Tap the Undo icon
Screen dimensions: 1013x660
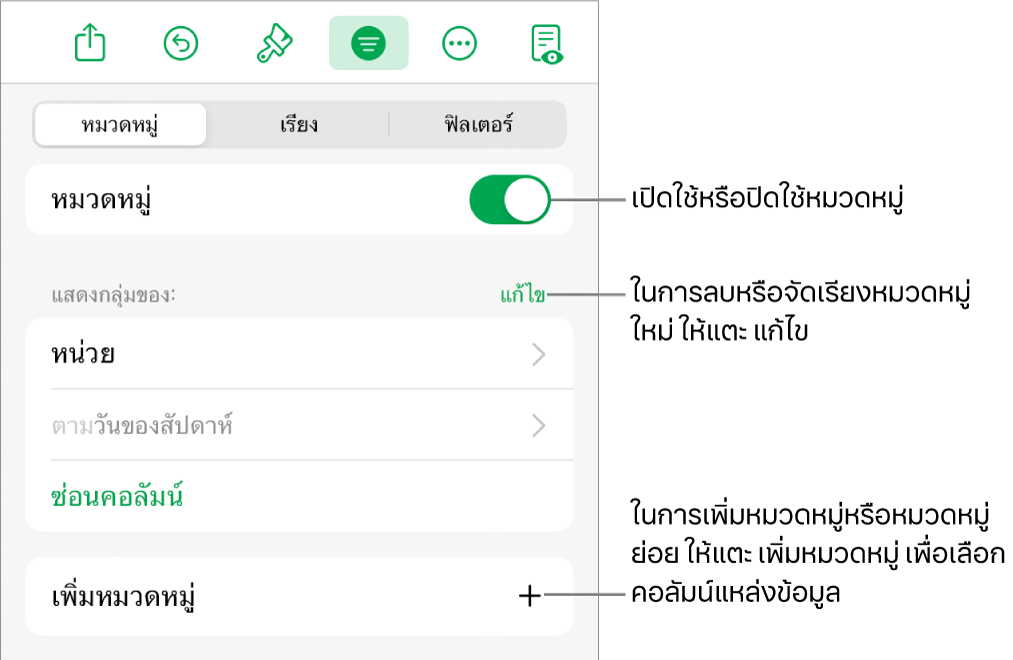[181, 43]
